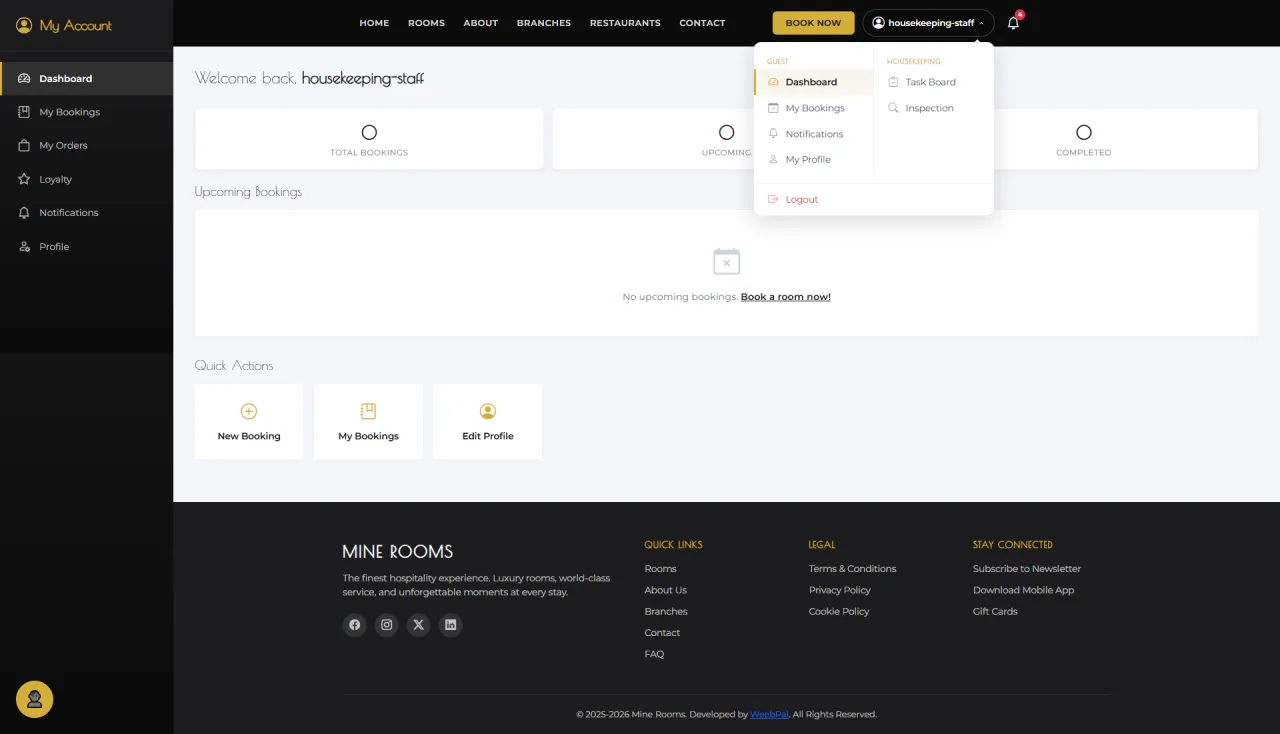Click the empty calendar icon in Upcoming Bookings

point(726,262)
